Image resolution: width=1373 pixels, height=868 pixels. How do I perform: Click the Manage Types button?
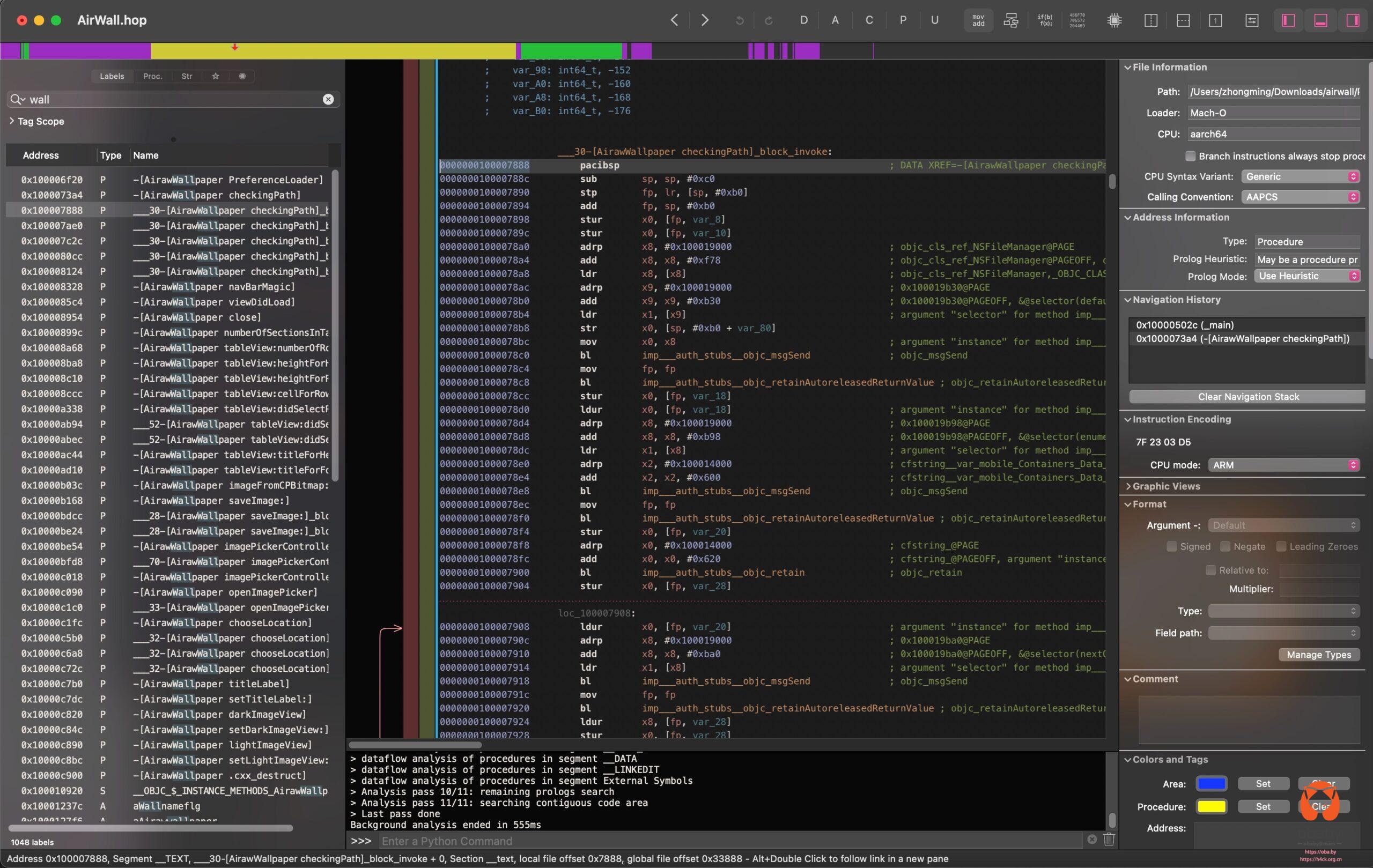click(1319, 654)
